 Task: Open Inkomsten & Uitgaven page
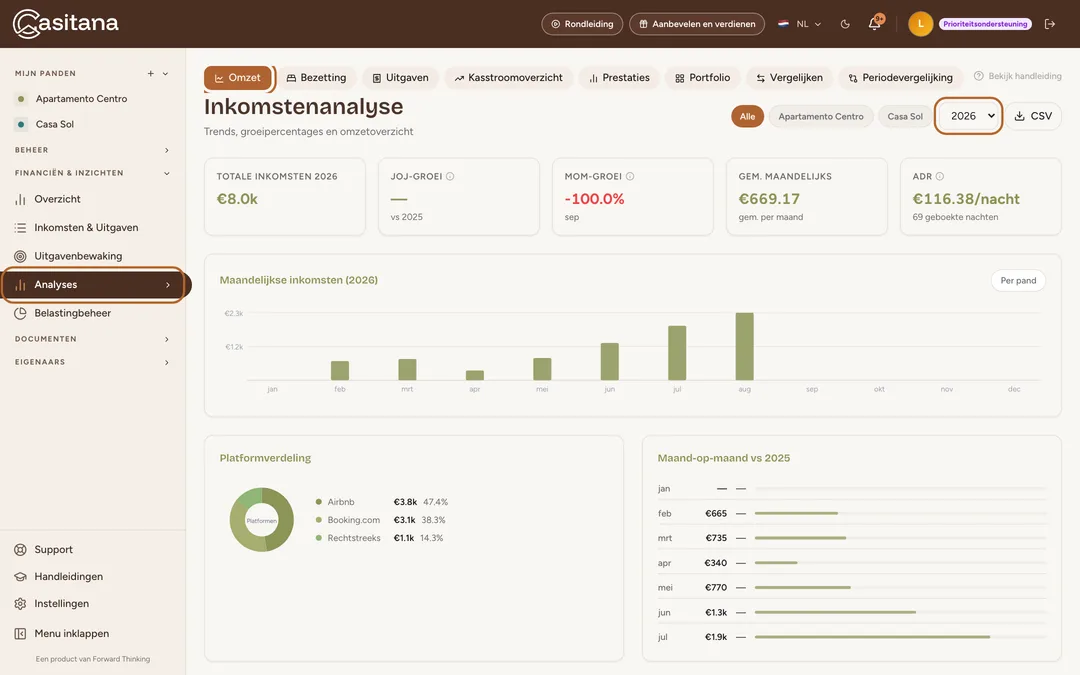(x=86, y=227)
